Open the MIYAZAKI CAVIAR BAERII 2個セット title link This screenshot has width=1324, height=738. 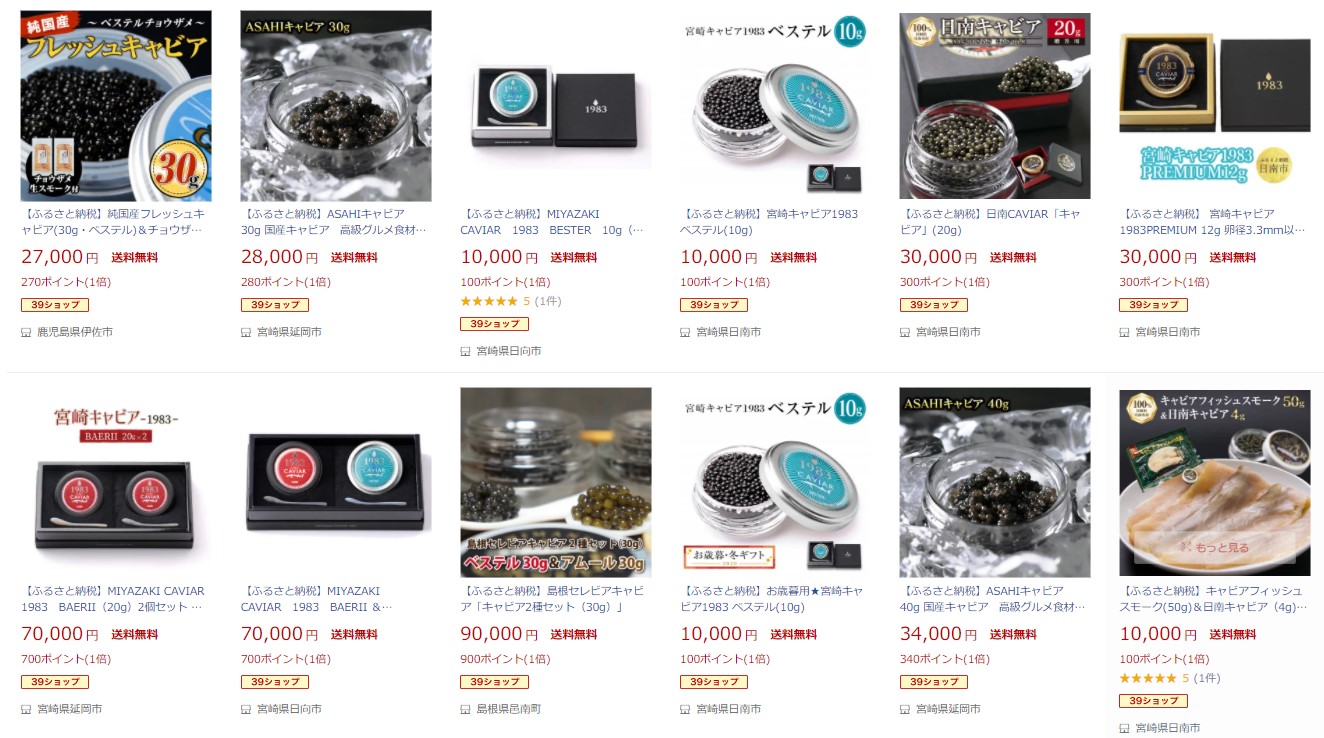[113, 599]
